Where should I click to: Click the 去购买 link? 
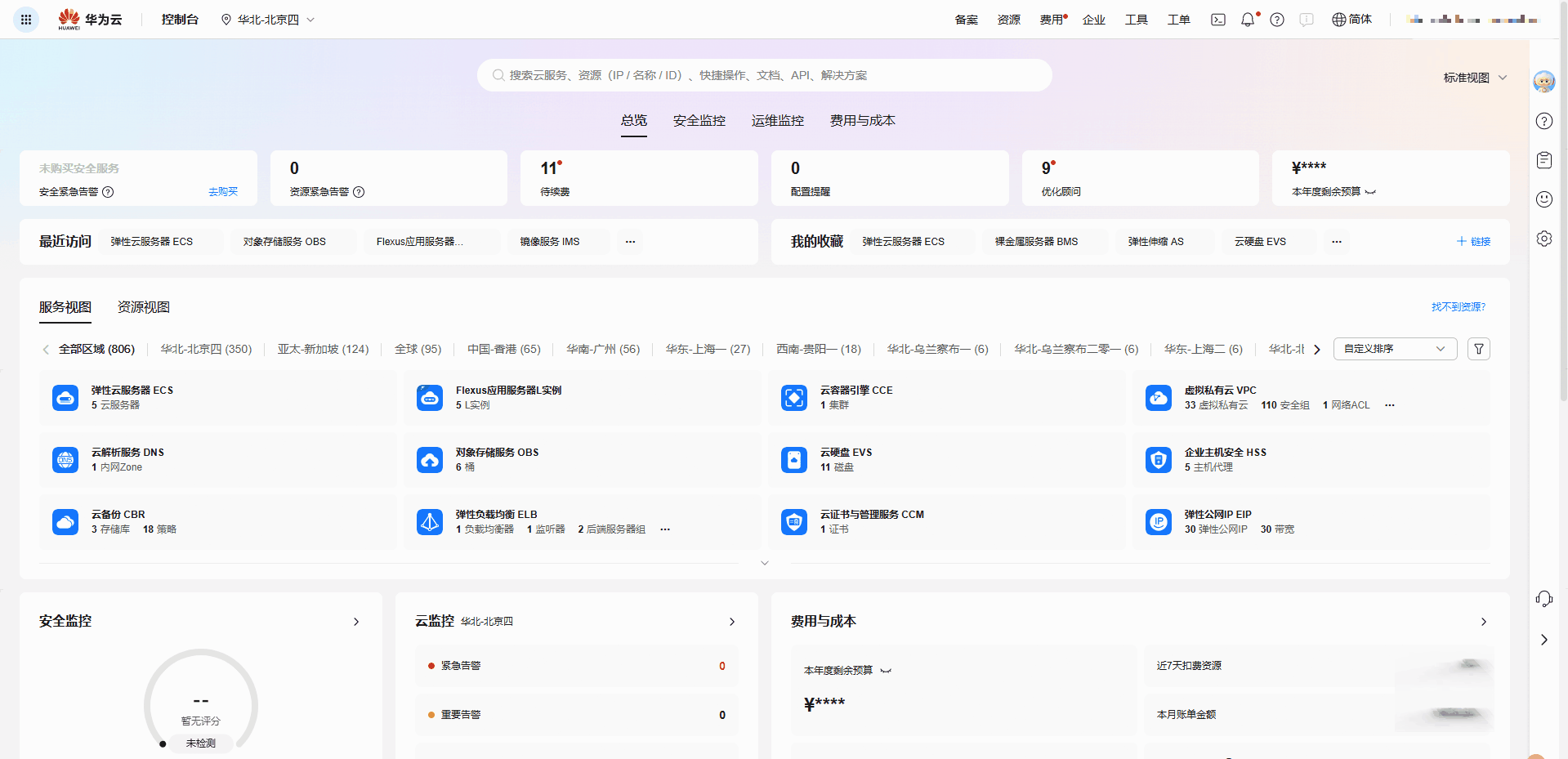click(223, 192)
